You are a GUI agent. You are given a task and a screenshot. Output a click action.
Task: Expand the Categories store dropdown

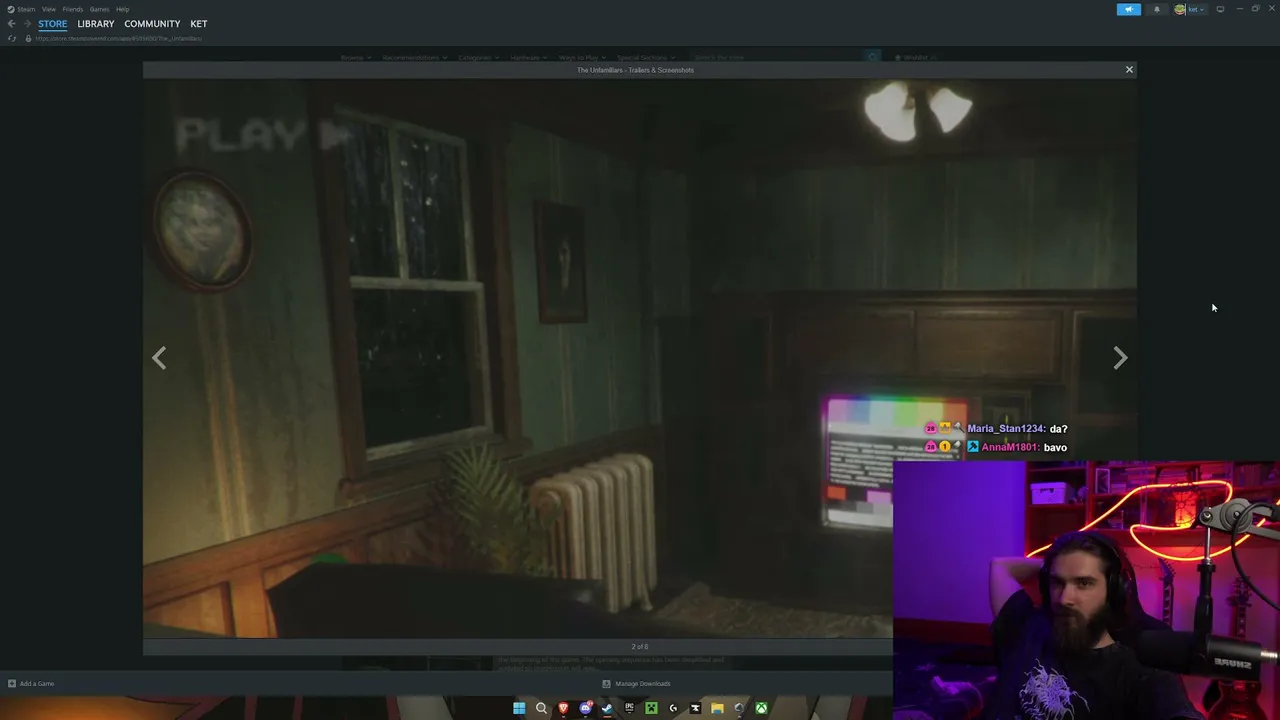479,58
